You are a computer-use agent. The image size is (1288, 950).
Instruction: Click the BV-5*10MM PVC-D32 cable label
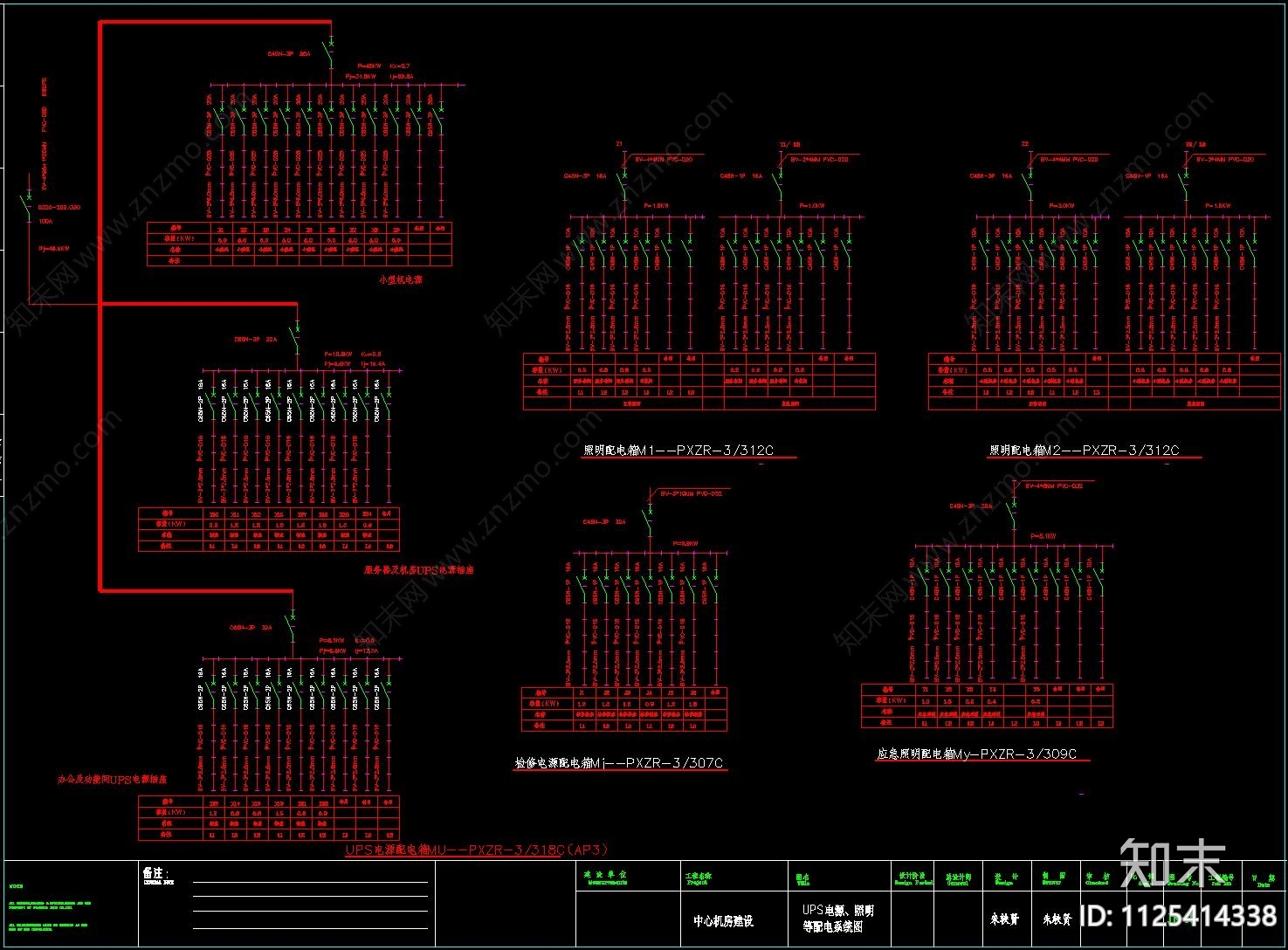tap(691, 494)
